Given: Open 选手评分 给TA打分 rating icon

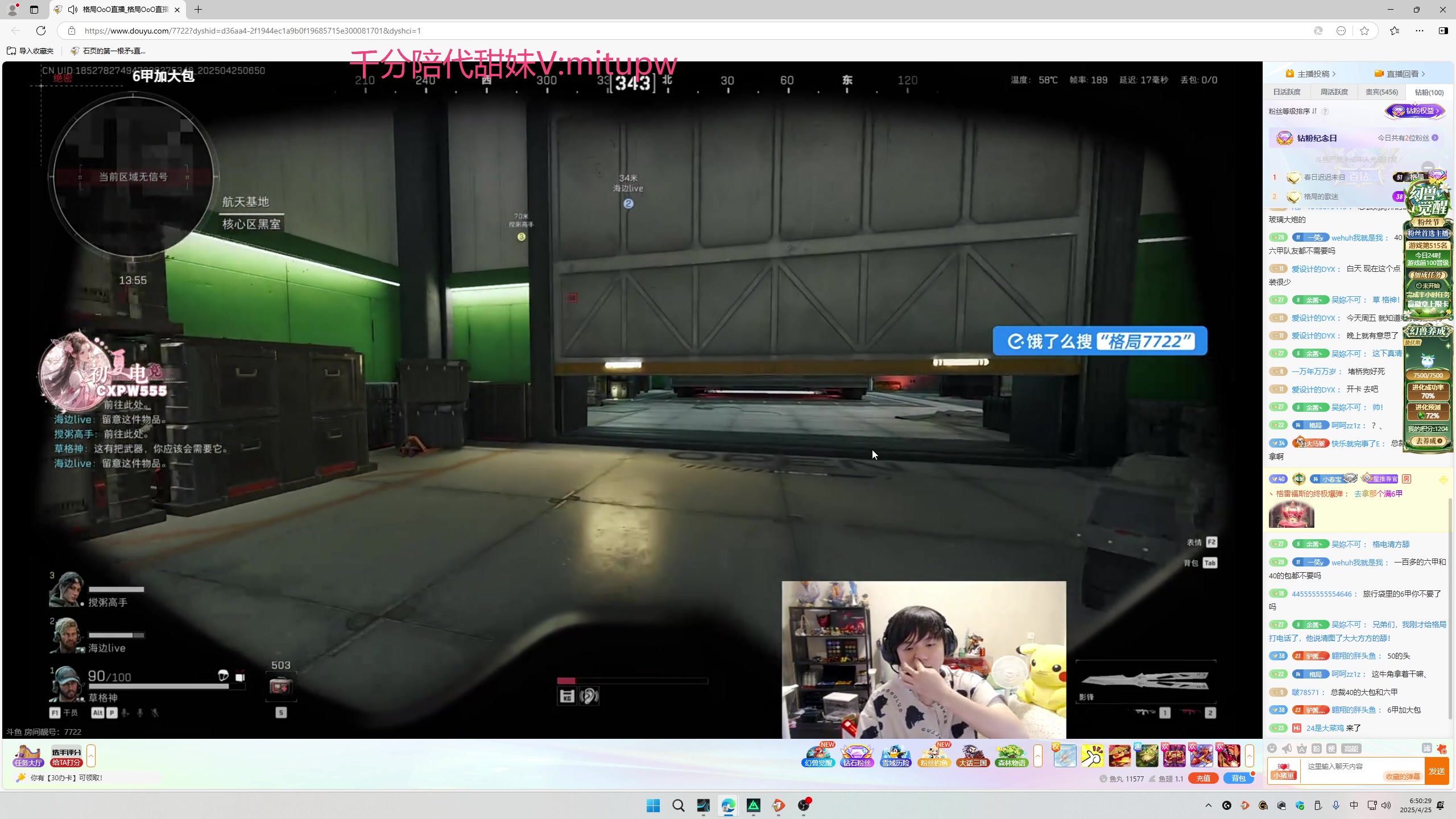Looking at the screenshot, I should (x=67, y=756).
